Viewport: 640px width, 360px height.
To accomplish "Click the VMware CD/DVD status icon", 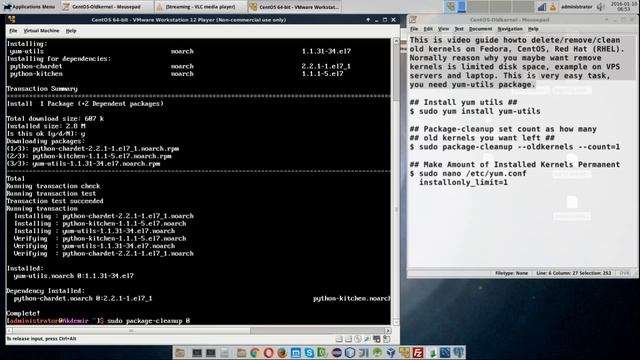I will click(358, 339).
